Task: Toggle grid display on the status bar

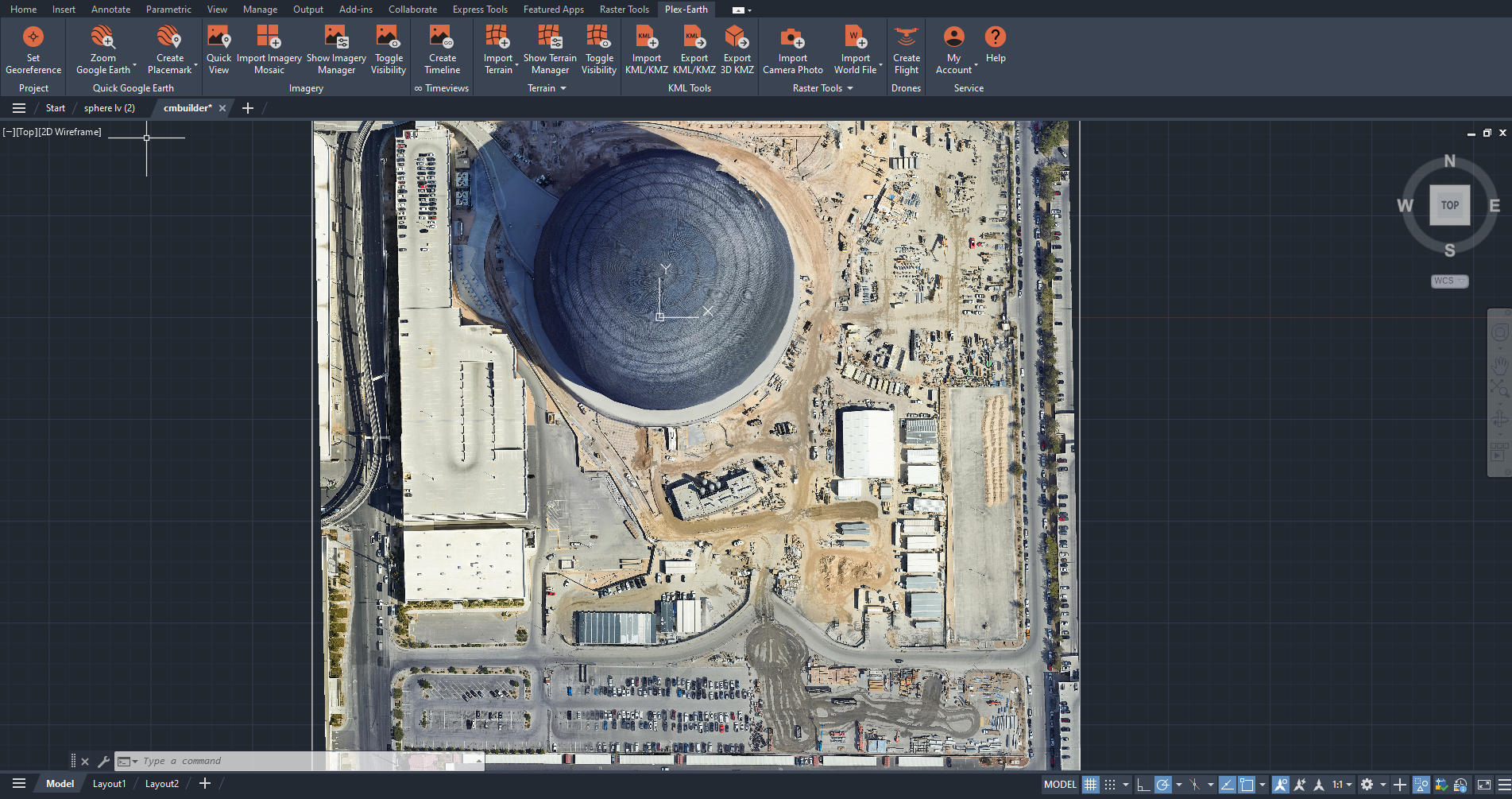Action: [x=1091, y=784]
